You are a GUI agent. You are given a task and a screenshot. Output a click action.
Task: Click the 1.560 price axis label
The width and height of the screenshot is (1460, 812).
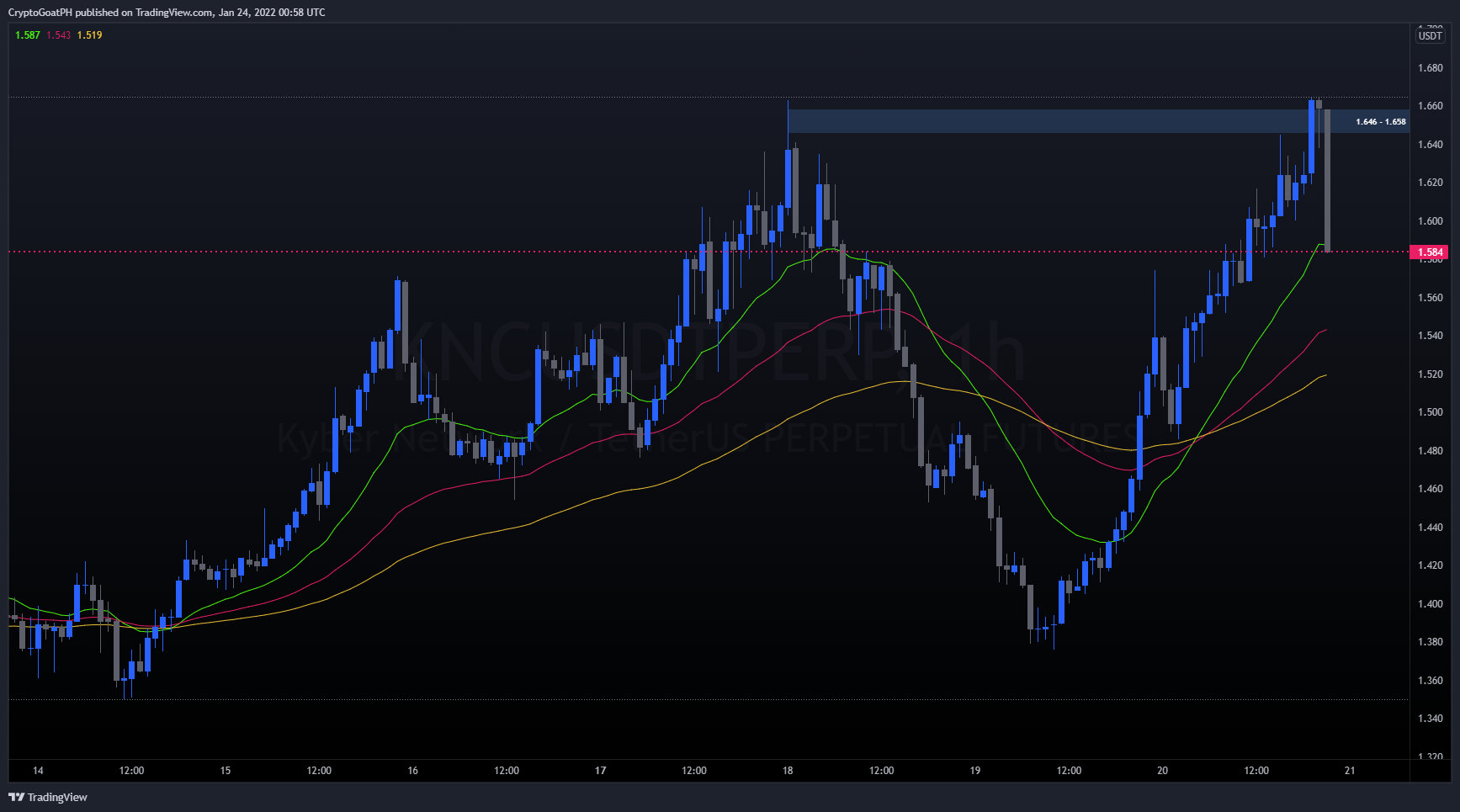click(1430, 298)
